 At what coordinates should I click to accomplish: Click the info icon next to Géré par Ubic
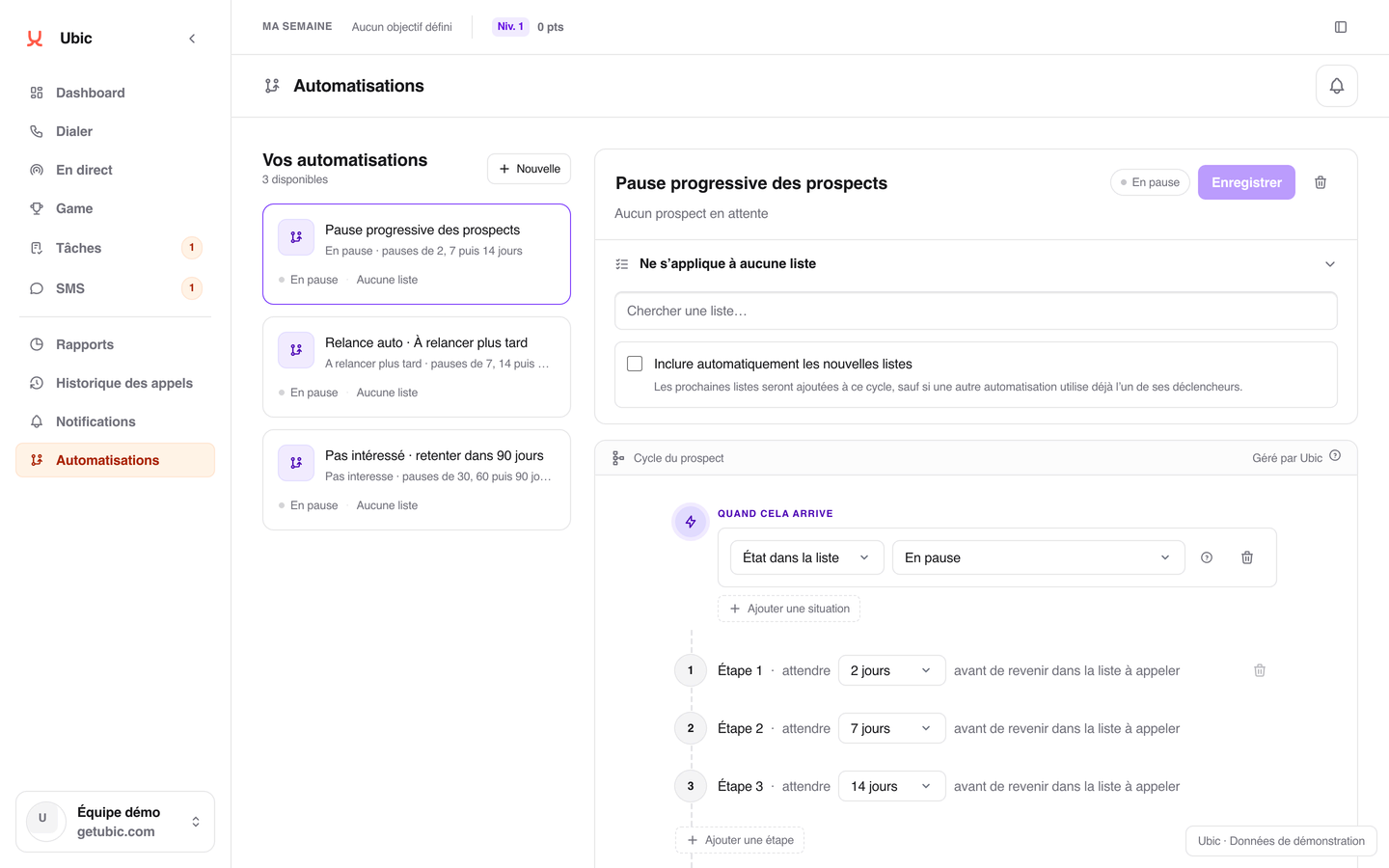pyautogui.click(x=1335, y=456)
